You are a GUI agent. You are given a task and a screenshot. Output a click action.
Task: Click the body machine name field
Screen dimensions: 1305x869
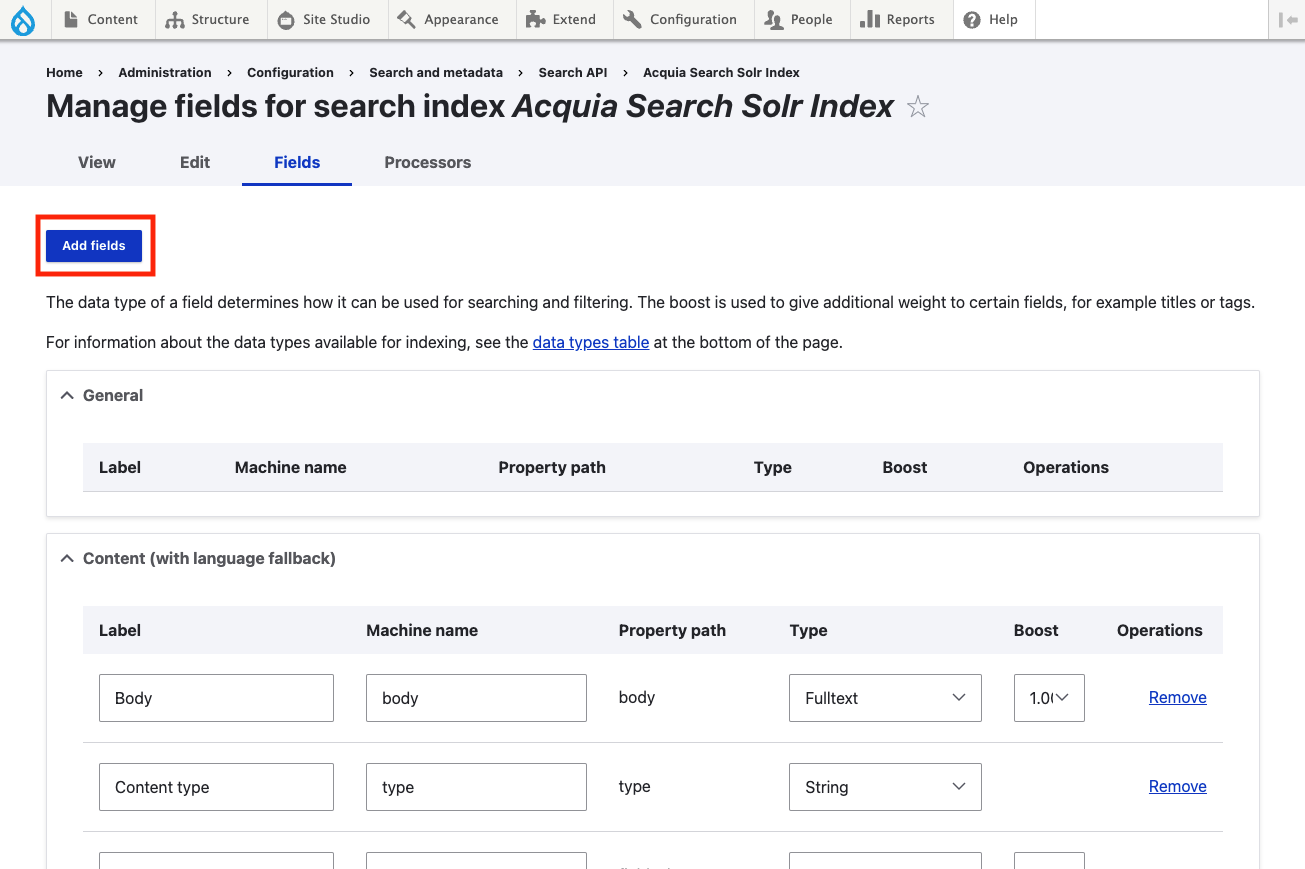476,698
